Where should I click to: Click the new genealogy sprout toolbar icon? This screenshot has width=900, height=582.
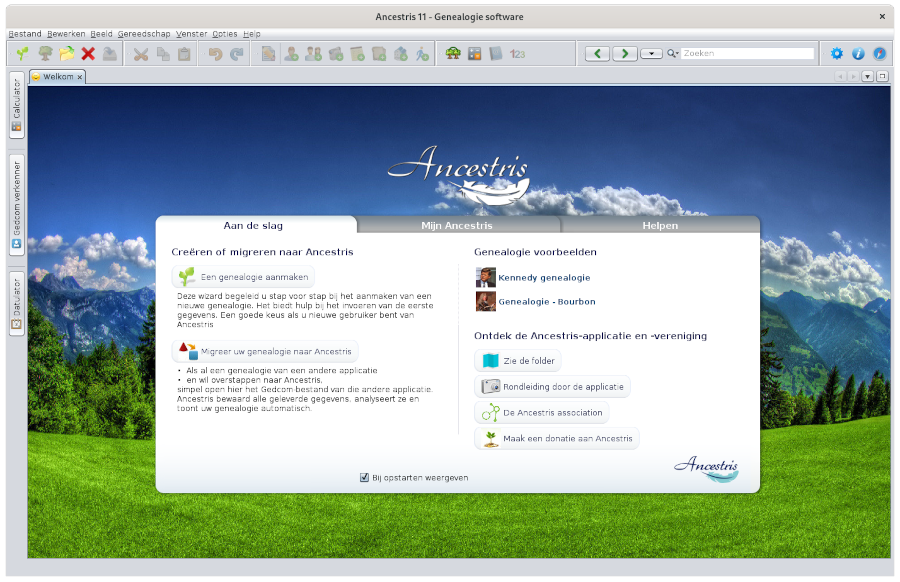[x=22, y=53]
